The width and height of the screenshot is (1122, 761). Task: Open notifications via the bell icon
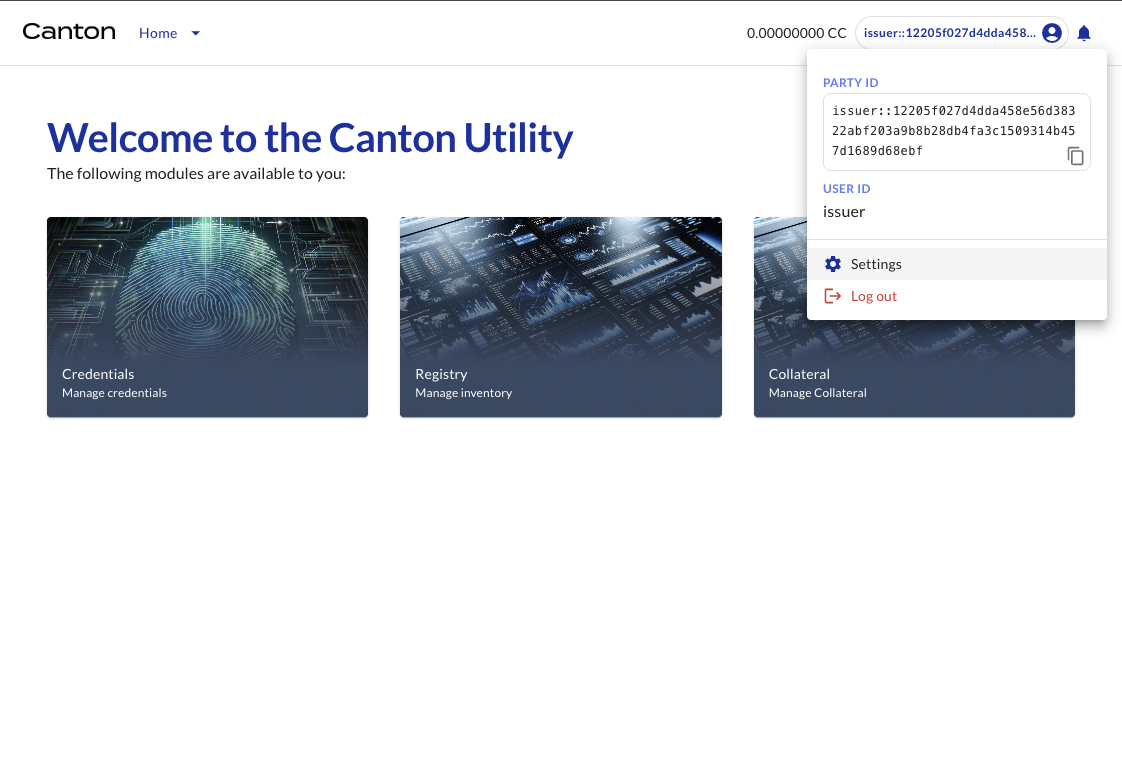coord(1084,32)
